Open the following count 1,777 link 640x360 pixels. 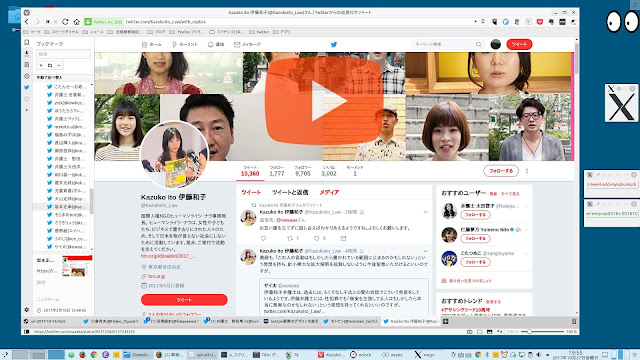click(x=276, y=171)
